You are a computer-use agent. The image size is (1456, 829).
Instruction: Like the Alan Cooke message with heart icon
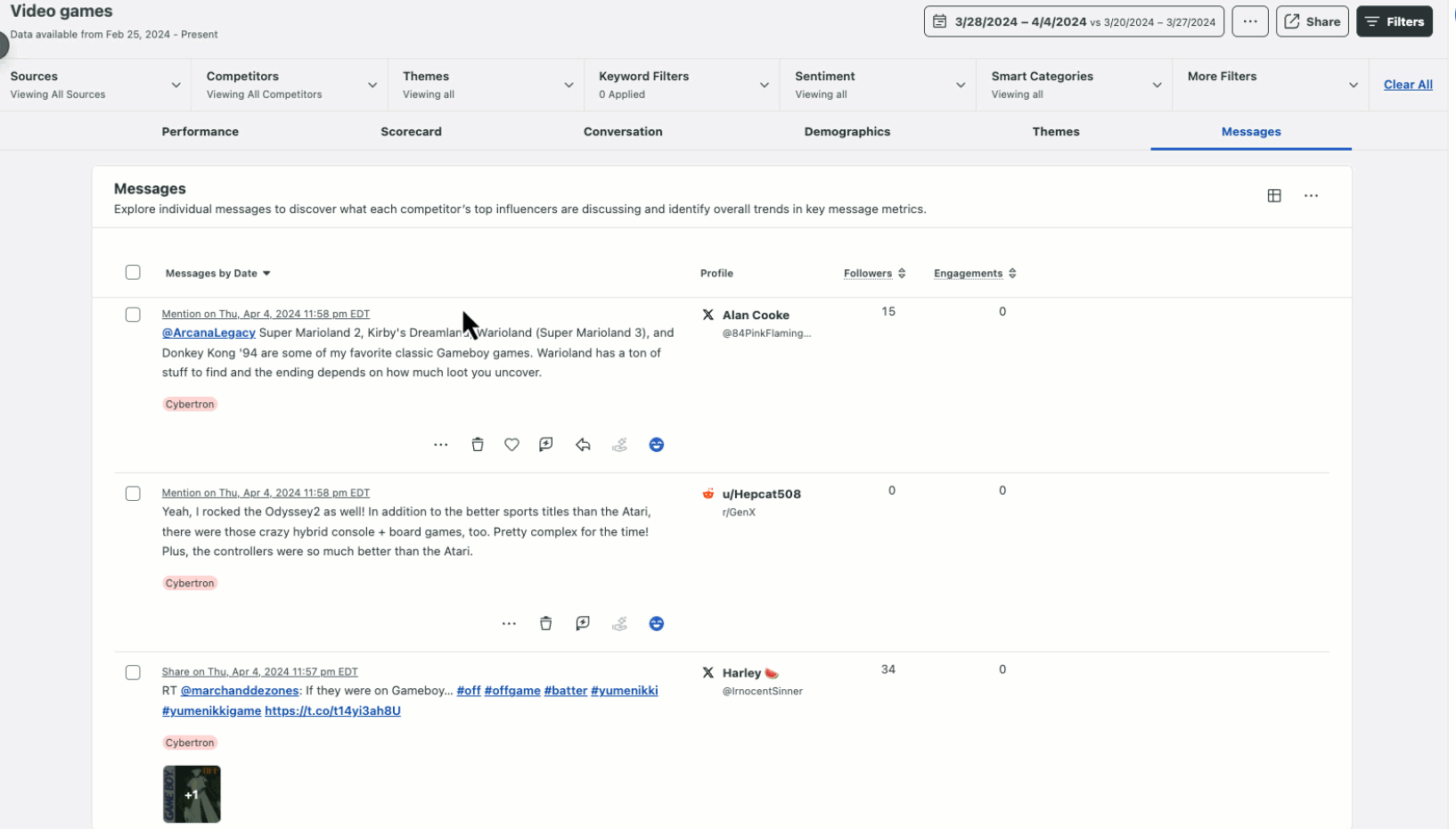(511, 445)
